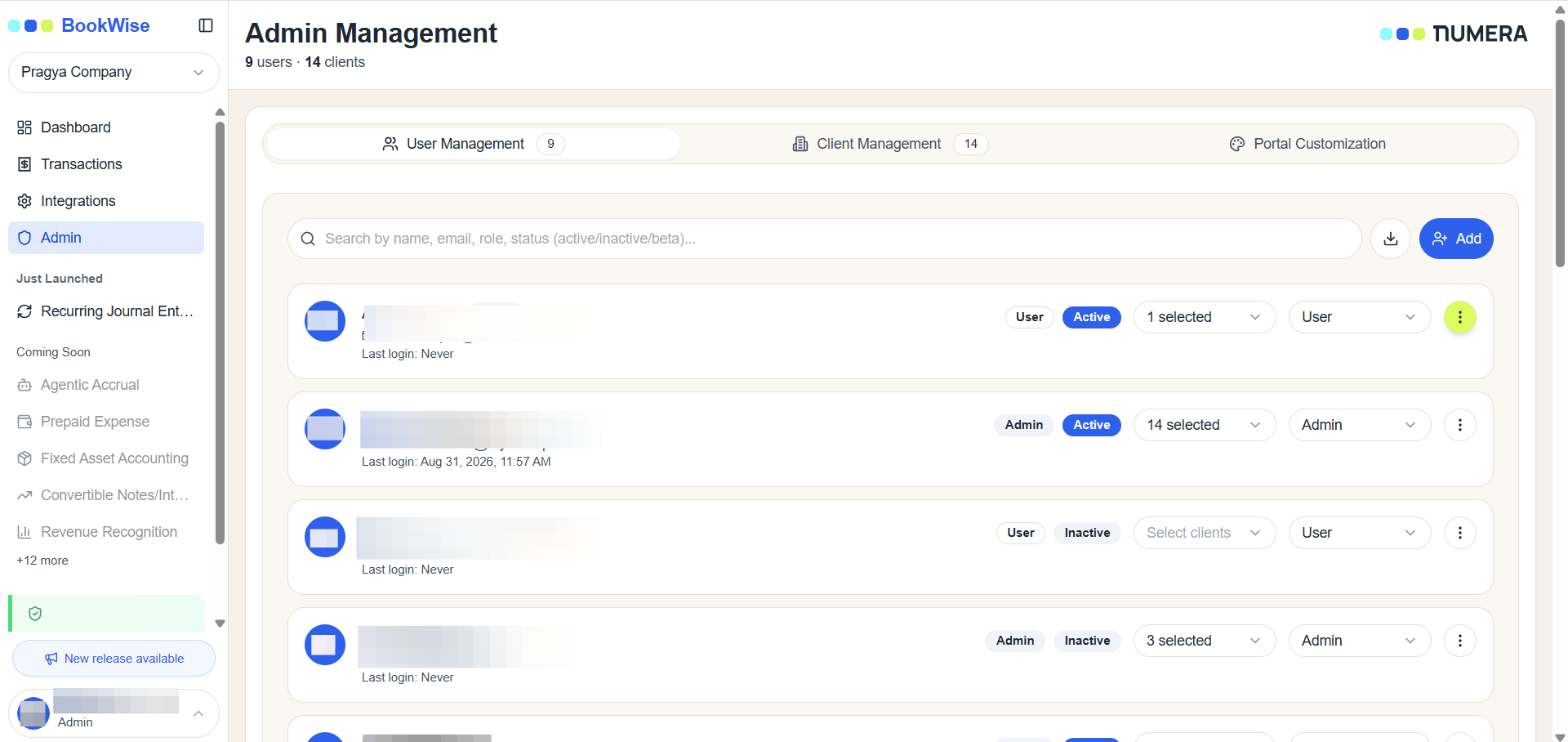Click the BookWise logo
Image resolution: width=1568 pixels, height=742 pixels.
coord(79,25)
